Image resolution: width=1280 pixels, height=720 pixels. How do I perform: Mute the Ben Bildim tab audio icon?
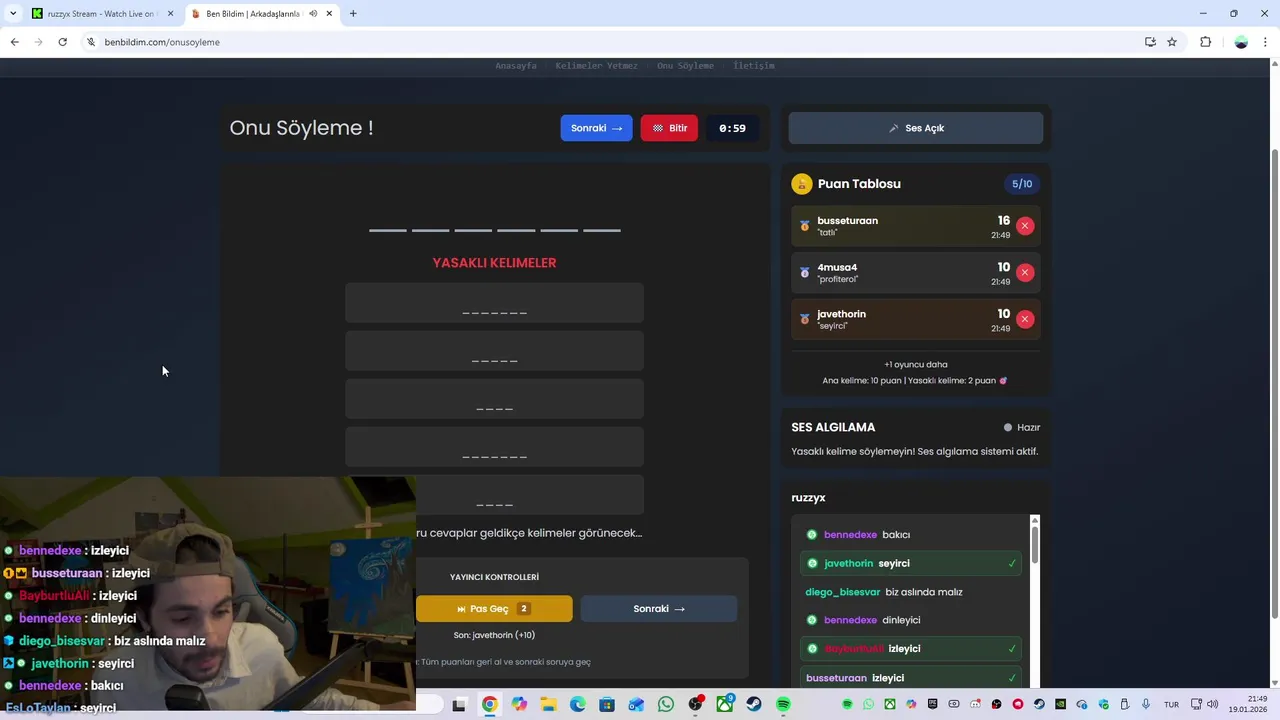313,14
